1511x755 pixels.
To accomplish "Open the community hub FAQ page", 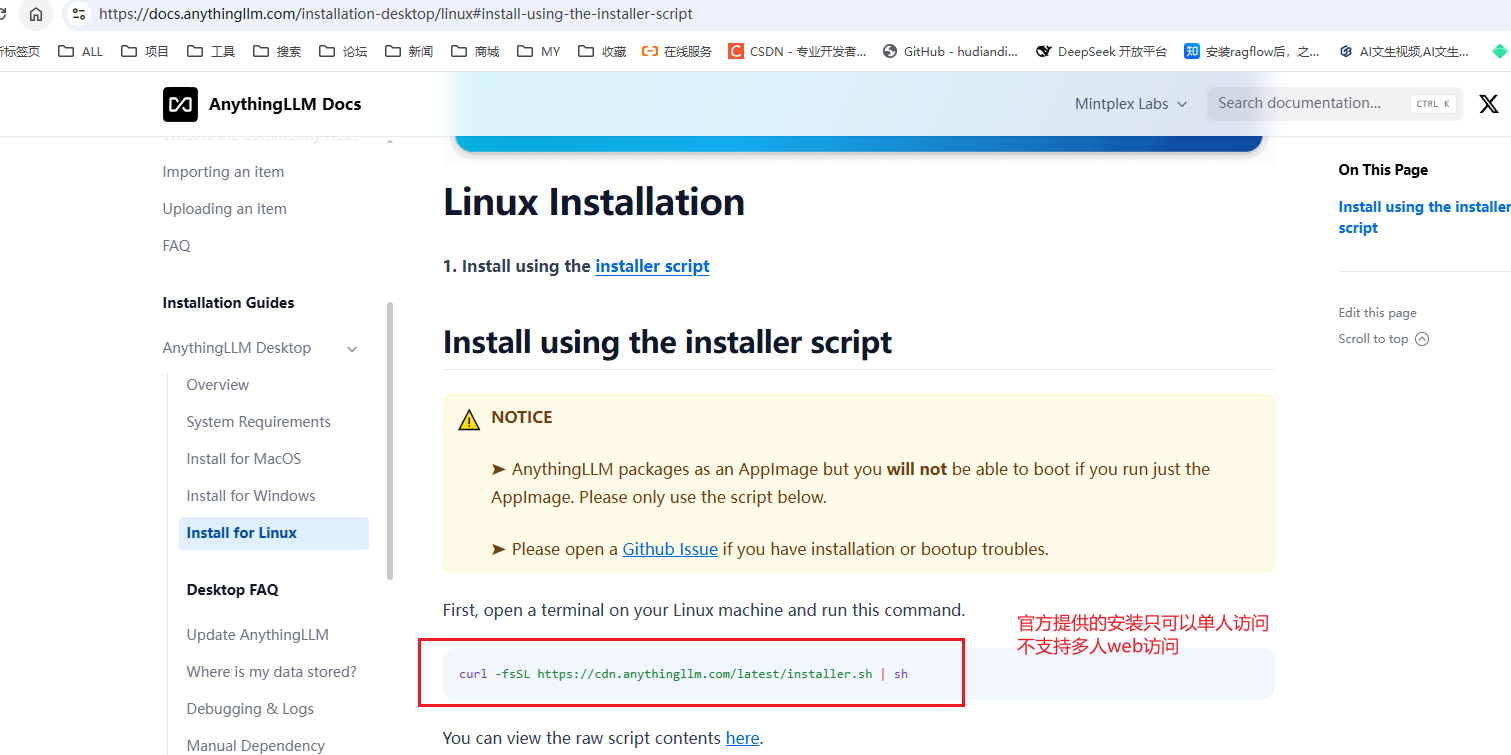I will pyautogui.click(x=176, y=246).
